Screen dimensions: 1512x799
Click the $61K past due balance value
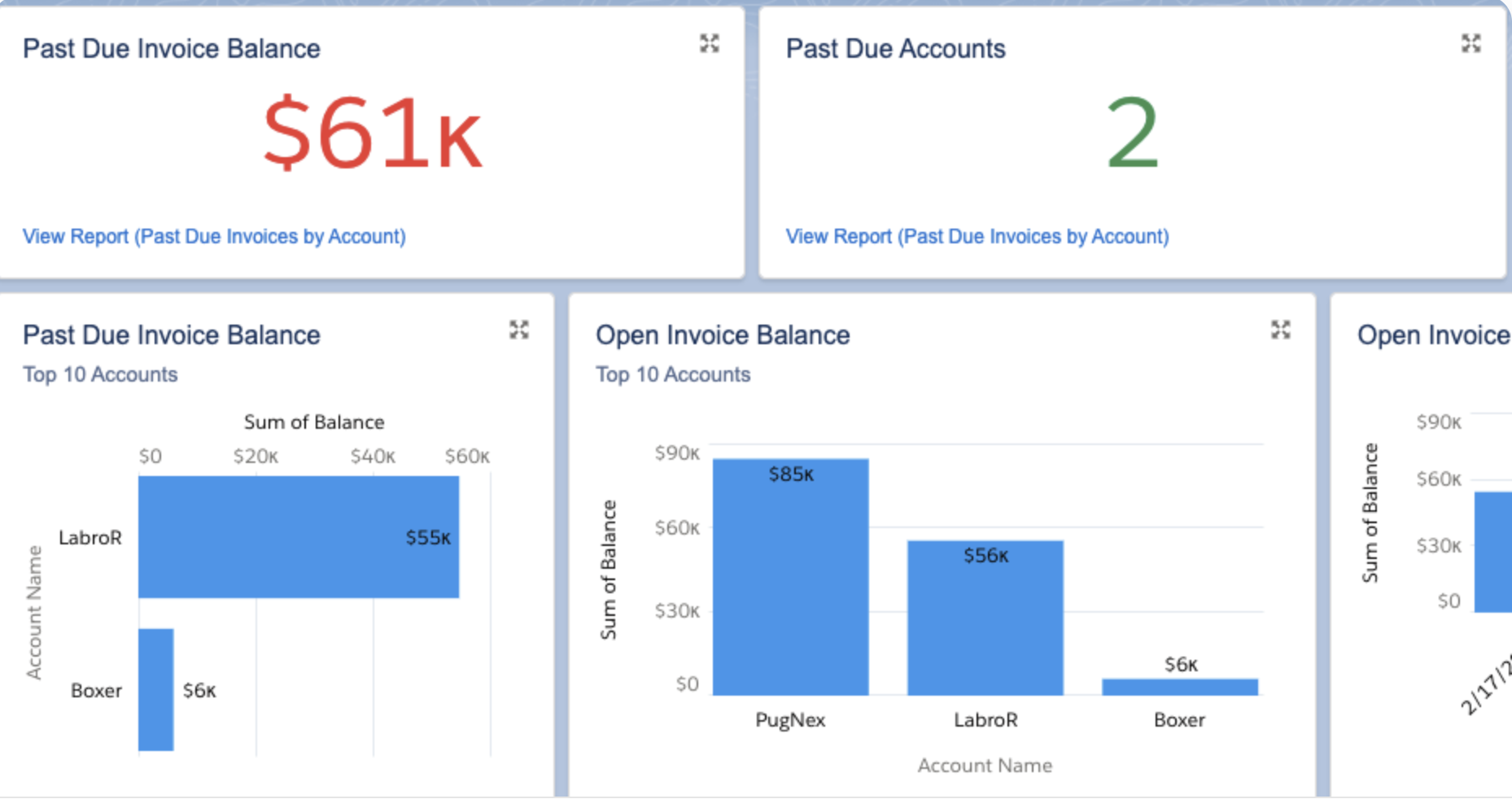coord(373,132)
